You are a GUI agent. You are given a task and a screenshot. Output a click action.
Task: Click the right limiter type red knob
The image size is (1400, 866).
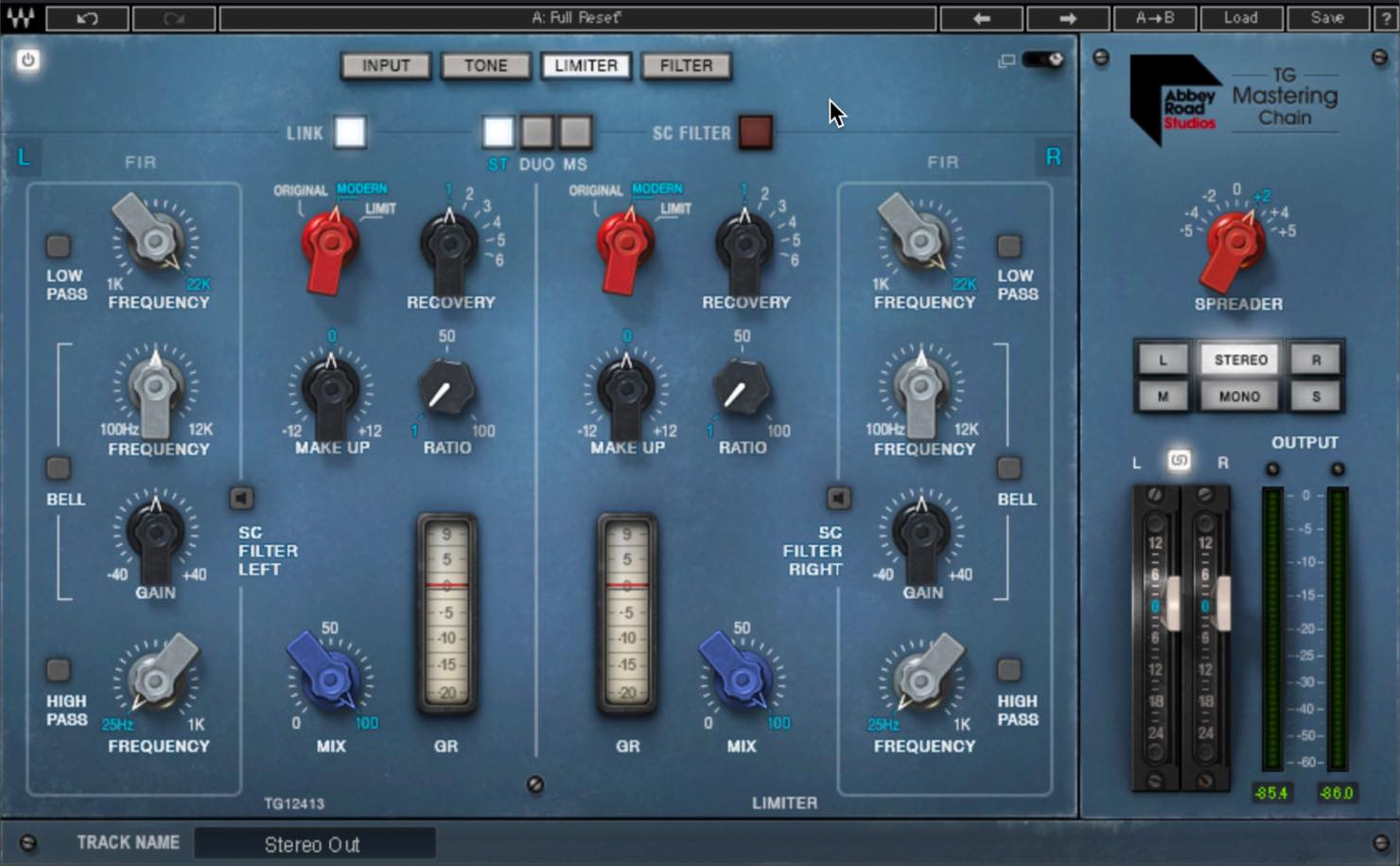coord(625,246)
